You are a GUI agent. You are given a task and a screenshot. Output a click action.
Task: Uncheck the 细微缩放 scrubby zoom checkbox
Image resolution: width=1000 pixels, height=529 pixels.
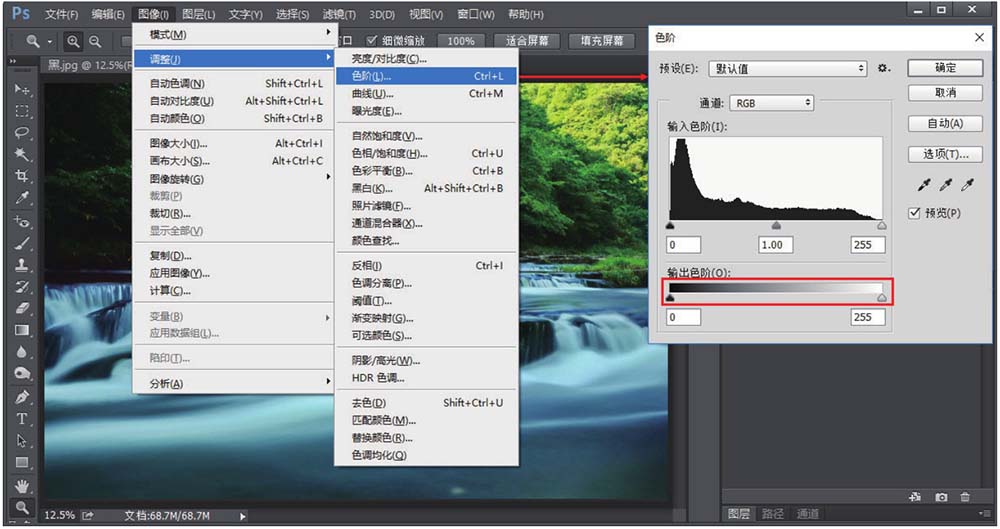[x=373, y=41]
